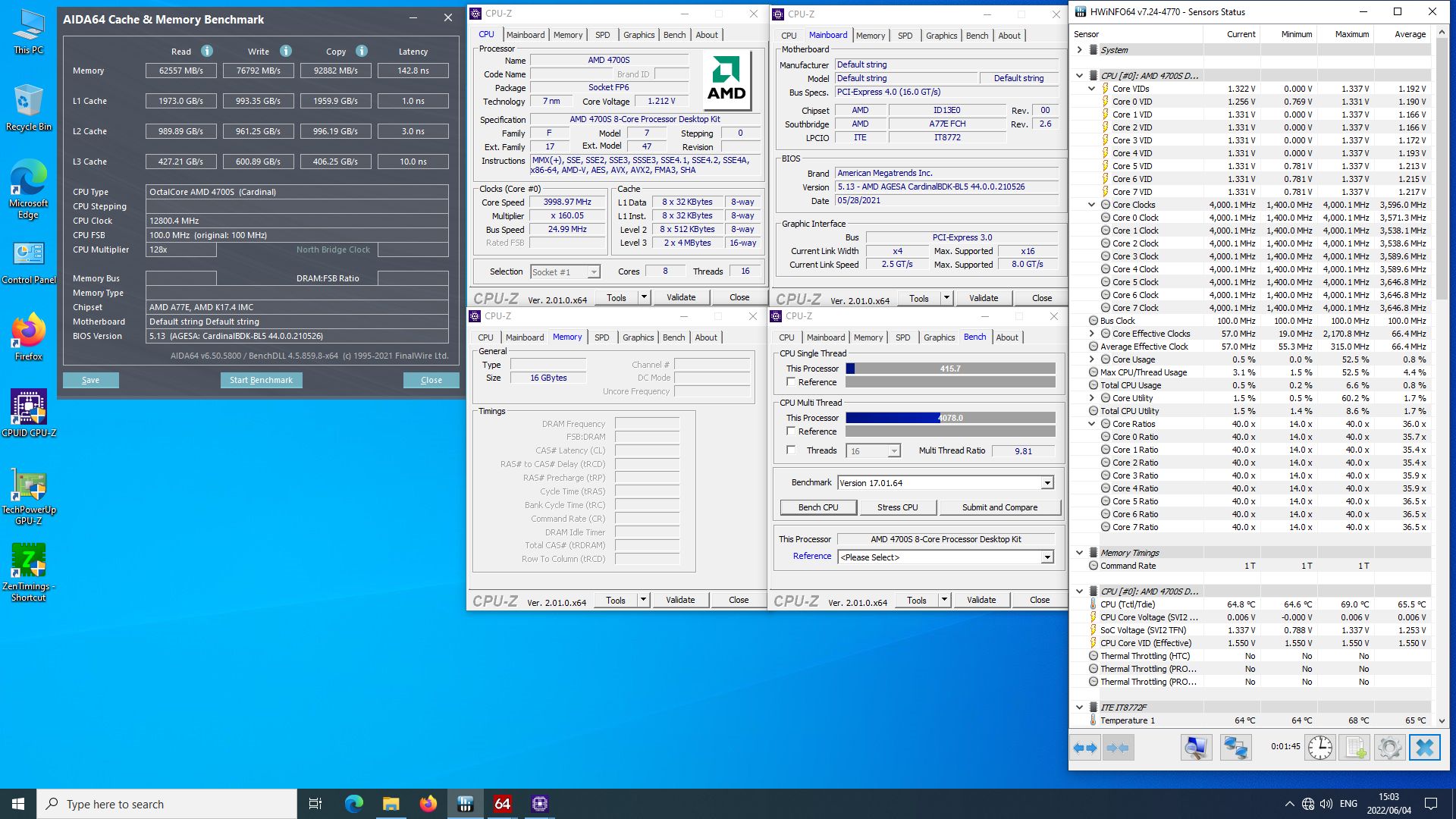Enable Reference checkbox under CPU Multi Thread
The height and width of the screenshot is (819, 1456).
[791, 431]
